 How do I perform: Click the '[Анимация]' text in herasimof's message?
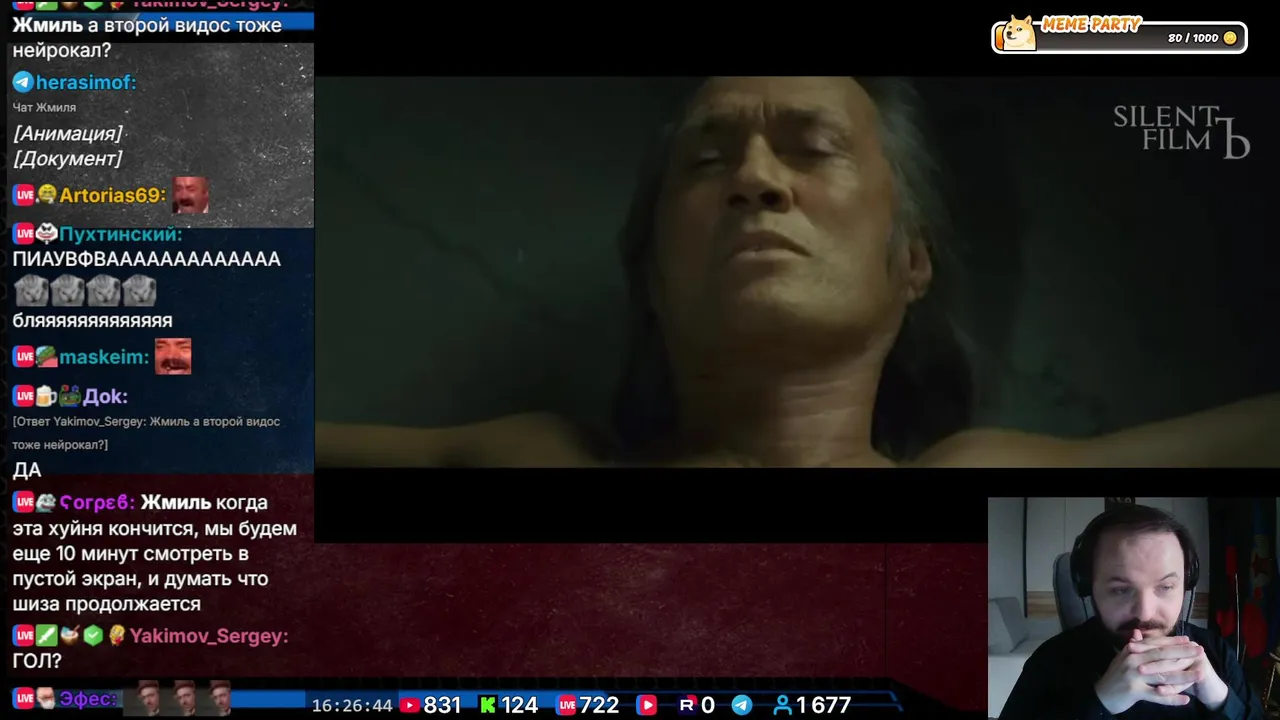(x=68, y=133)
